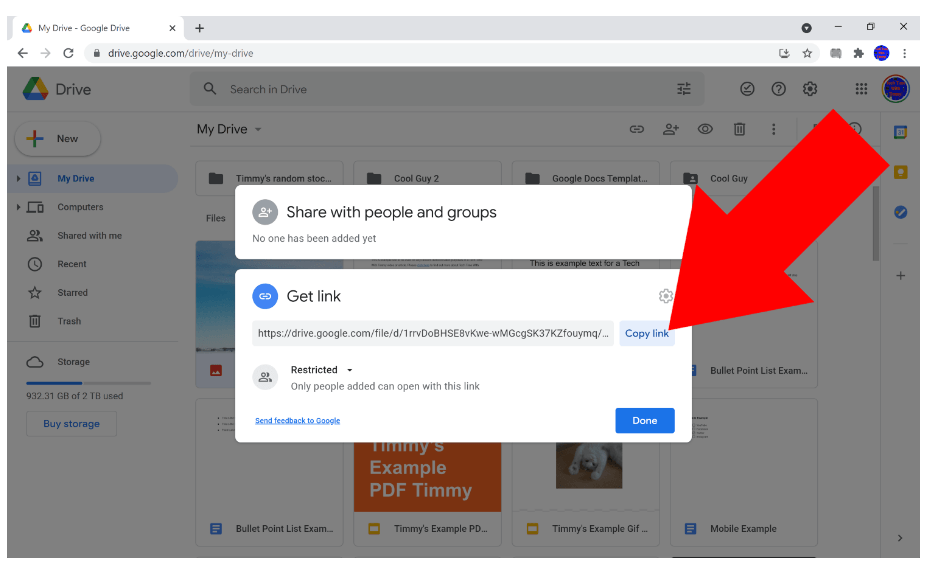Open Trash in sidebar
This screenshot has width=928, height=564.
pos(69,321)
